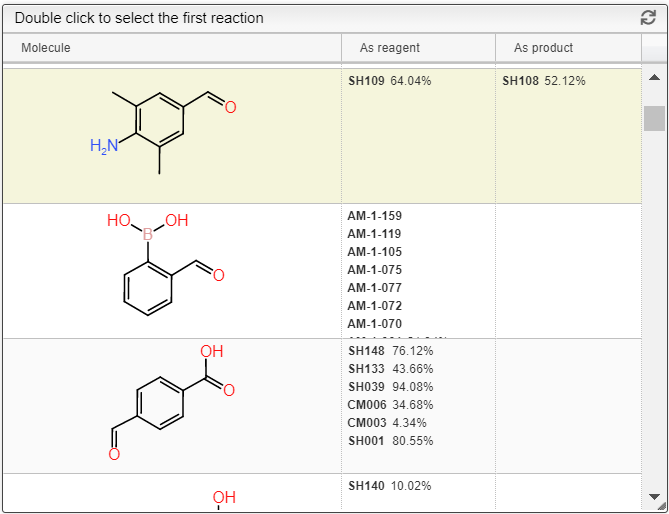Click the scrollbar down arrow
669x514 pixels.
click(x=654, y=496)
